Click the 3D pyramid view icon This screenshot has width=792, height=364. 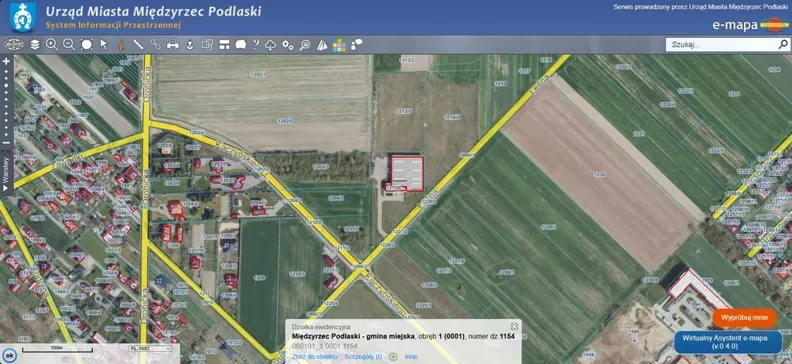[x=322, y=45]
